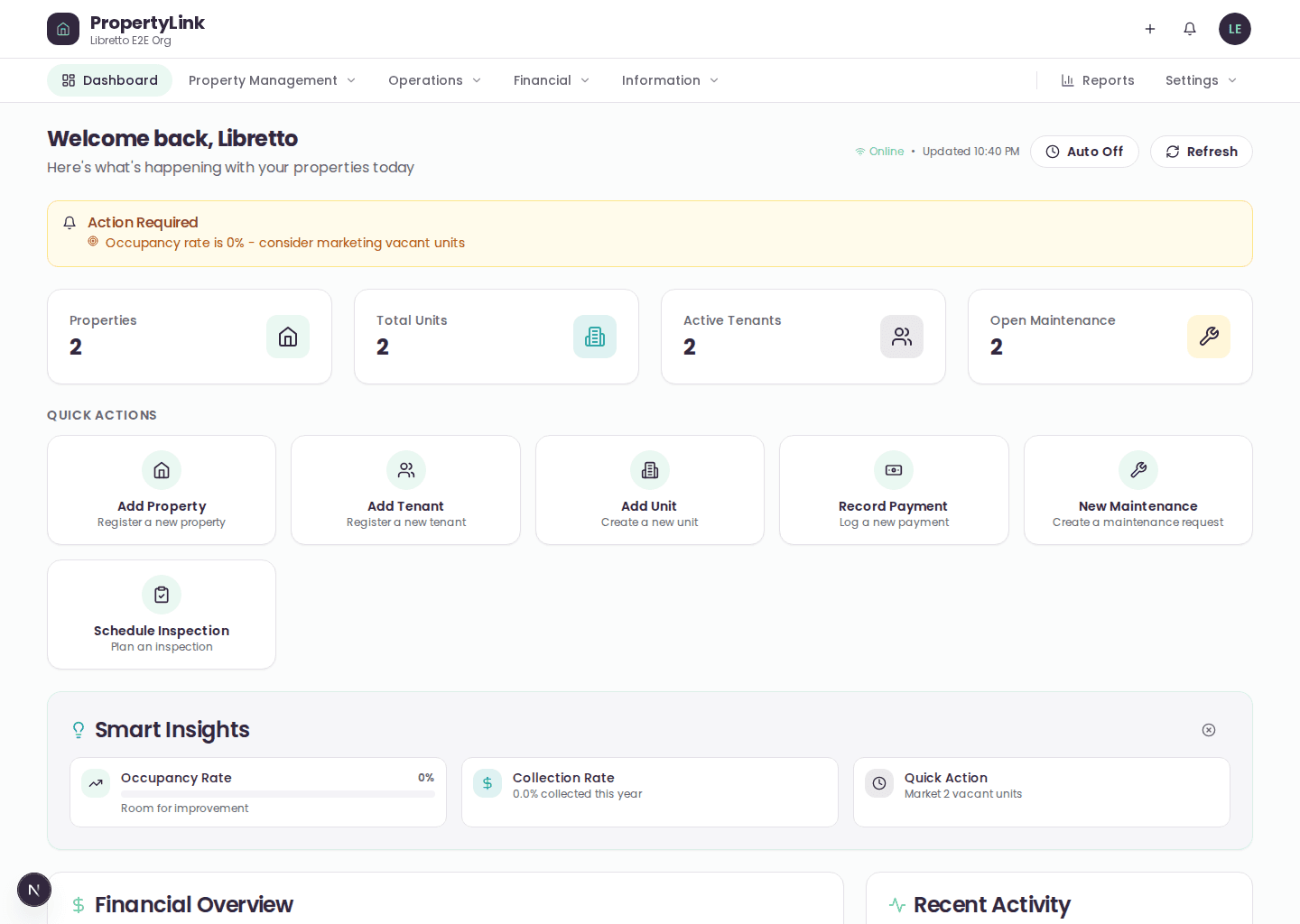
Task: Click the Online wifi status icon
Action: 860,152
